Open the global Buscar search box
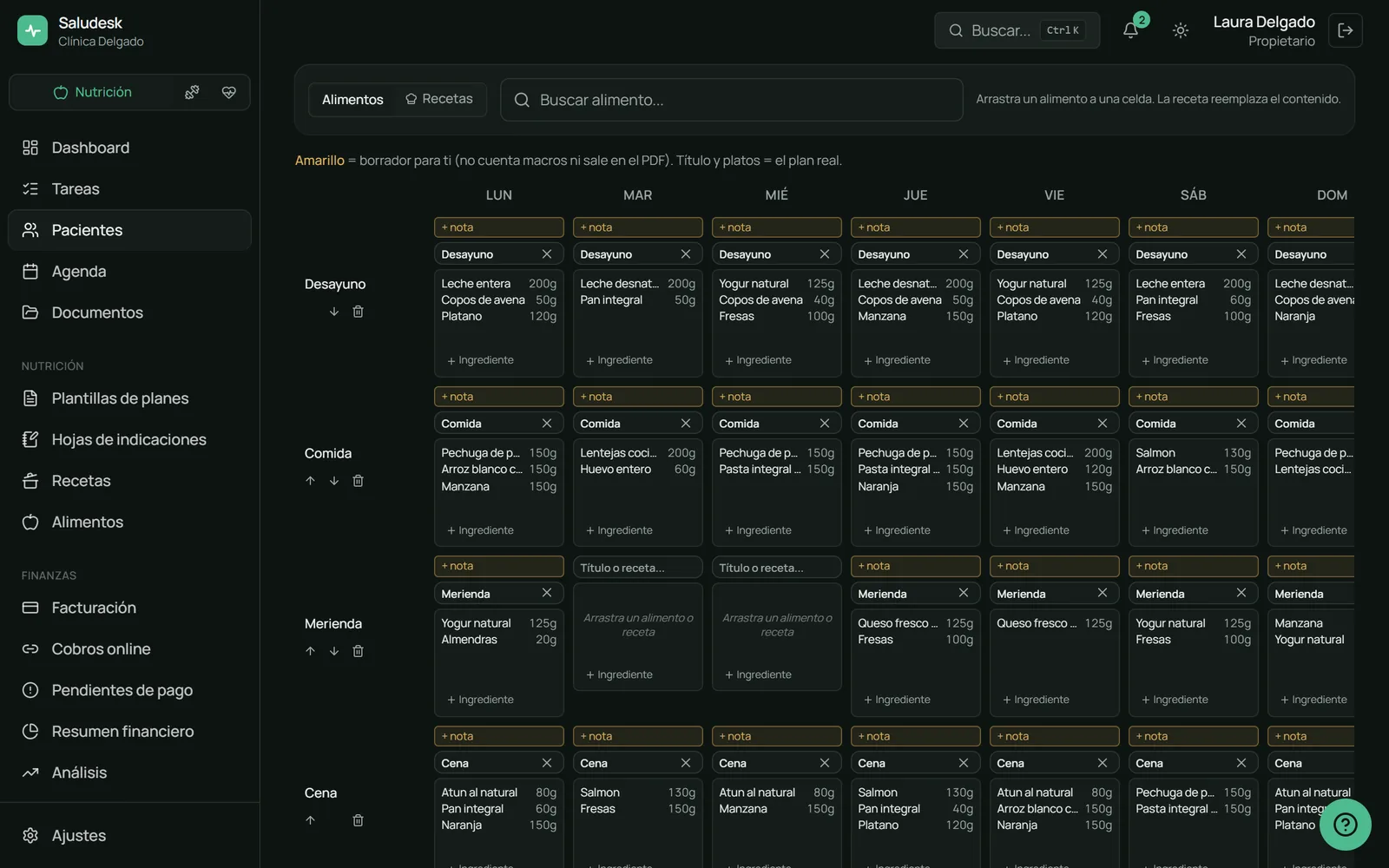 (x=1017, y=30)
